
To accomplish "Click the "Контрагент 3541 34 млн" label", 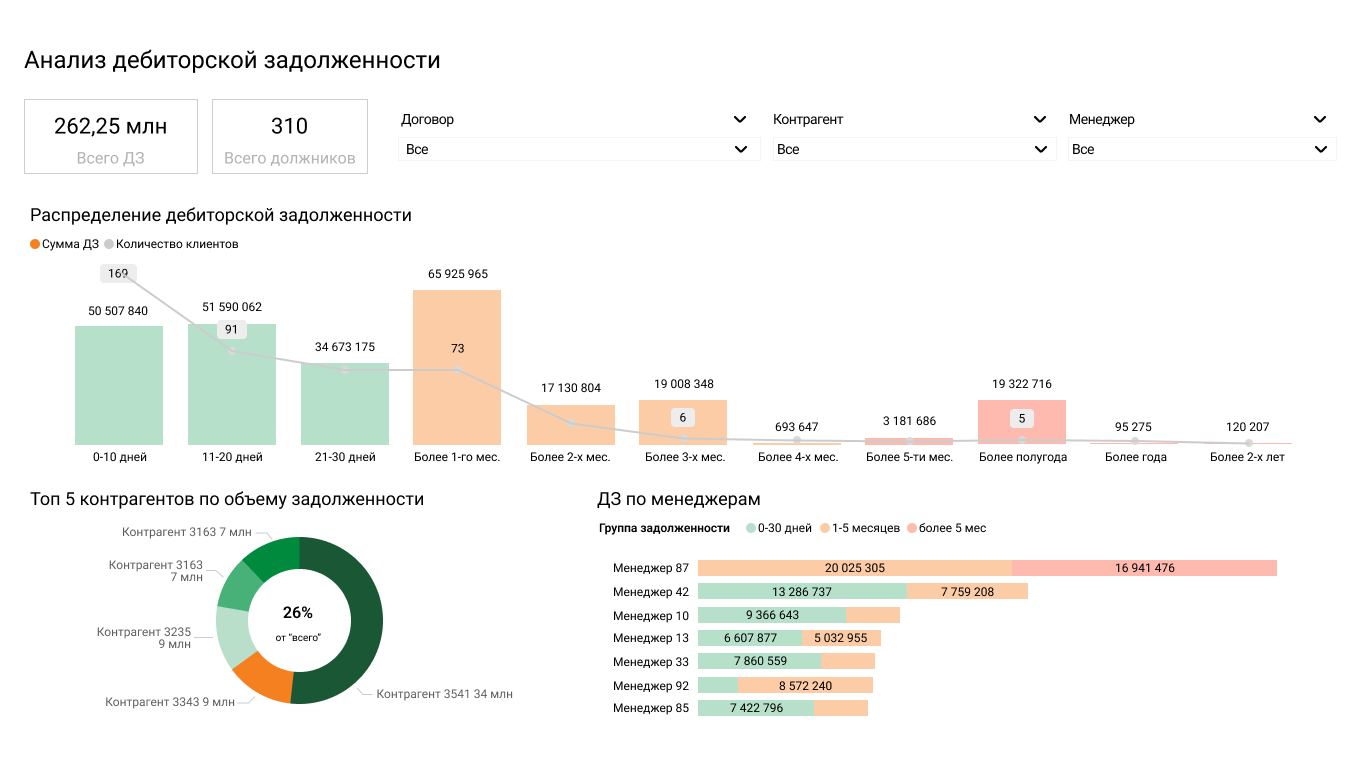I will tap(444, 692).
